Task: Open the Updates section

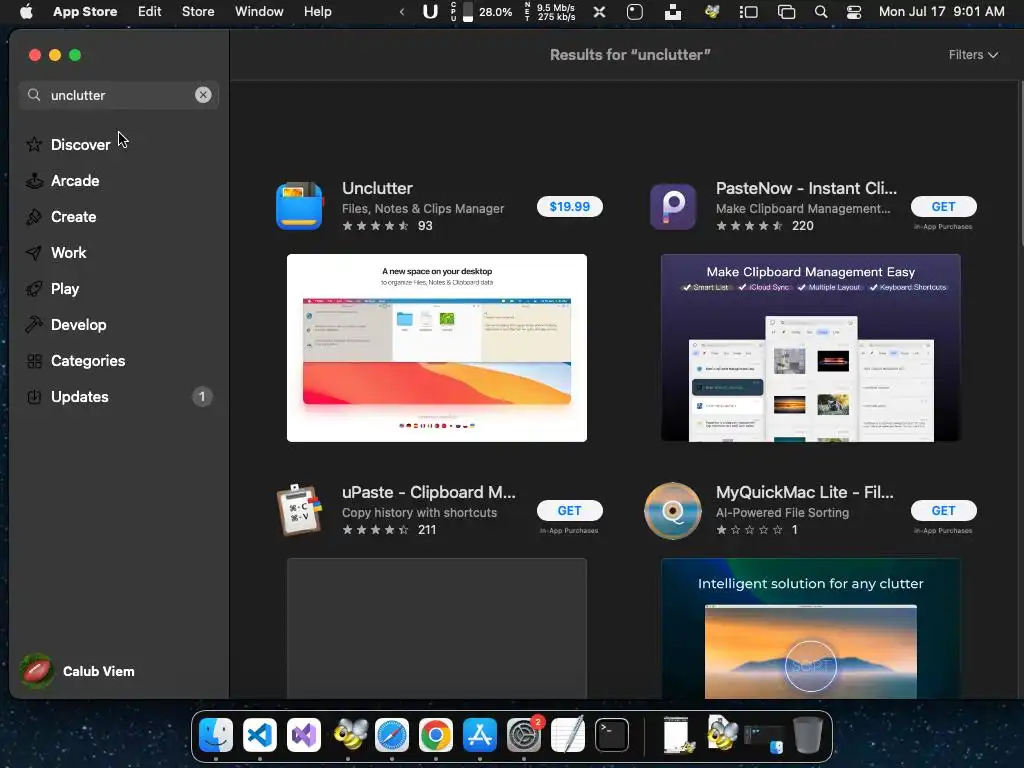Action: coord(79,396)
